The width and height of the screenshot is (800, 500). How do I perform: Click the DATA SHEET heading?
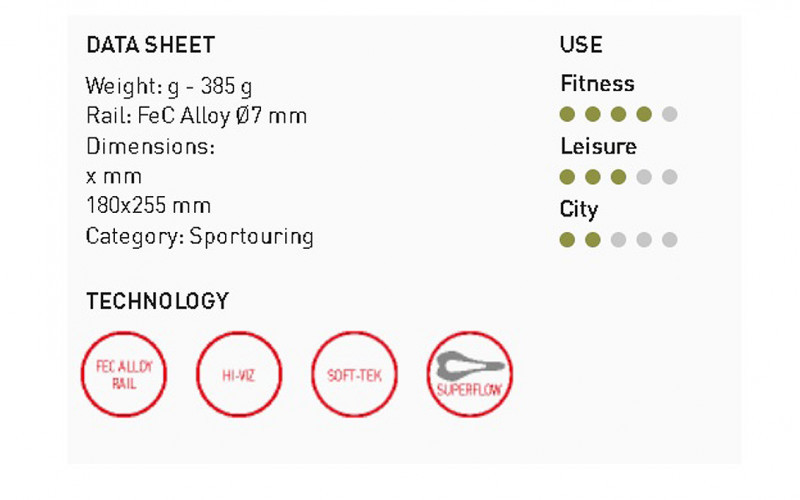pyautogui.click(x=150, y=45)
